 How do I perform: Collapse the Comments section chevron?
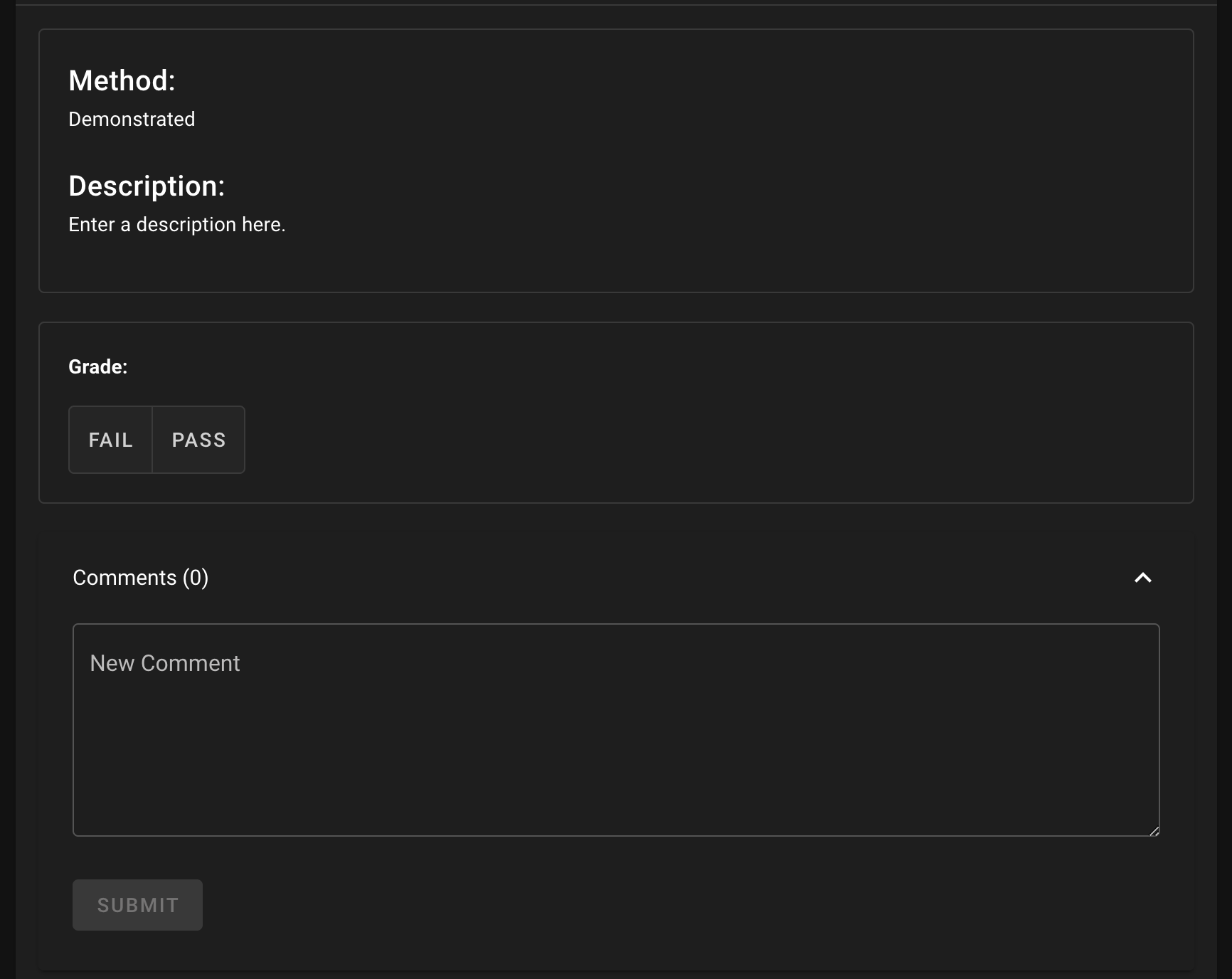1142,578
